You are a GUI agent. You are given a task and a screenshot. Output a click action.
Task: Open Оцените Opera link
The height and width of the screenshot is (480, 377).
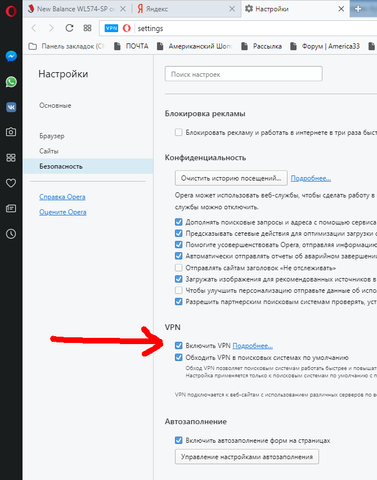63,212
